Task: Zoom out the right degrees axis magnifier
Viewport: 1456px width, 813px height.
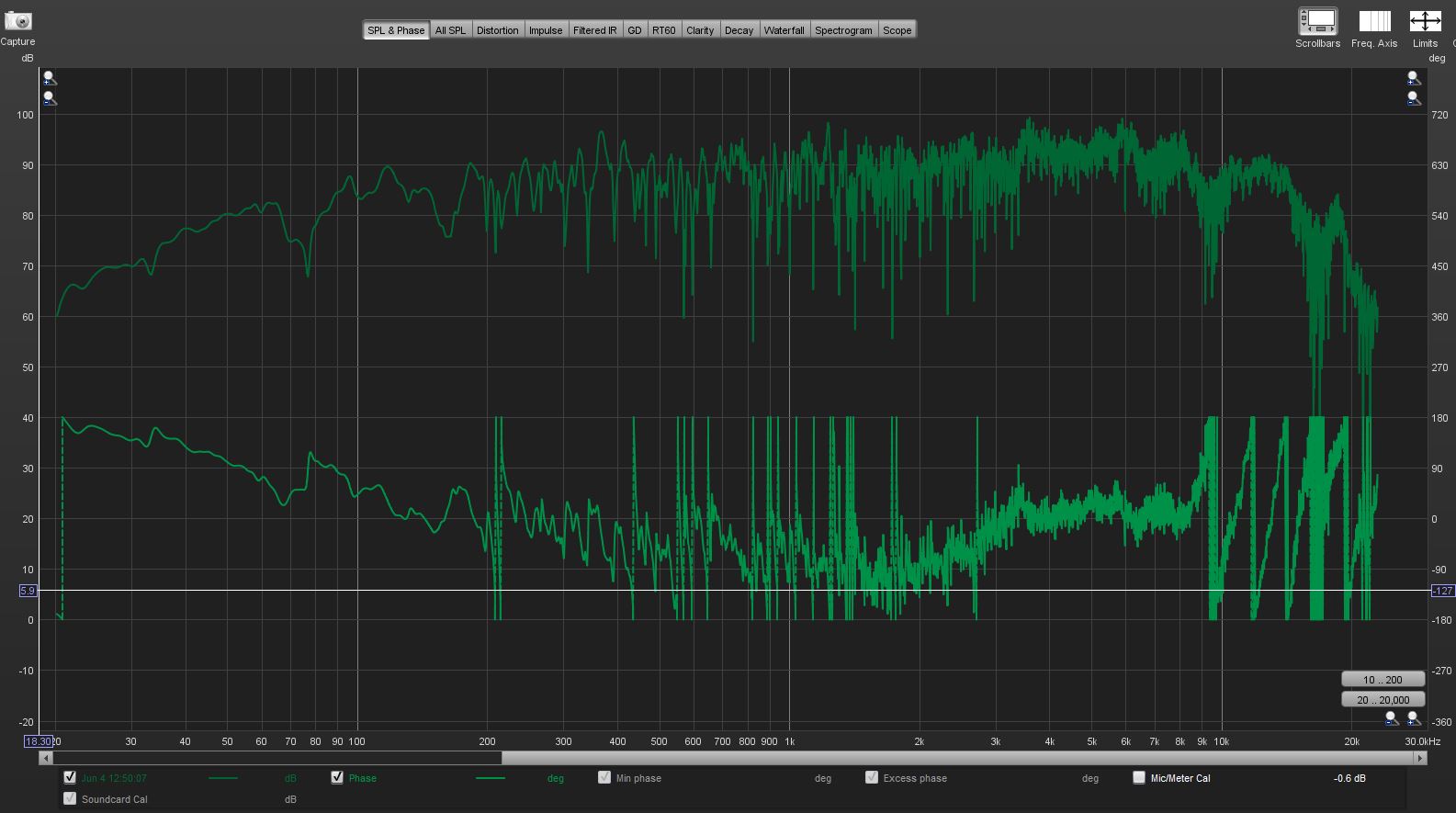Action: click(1414, 98)
